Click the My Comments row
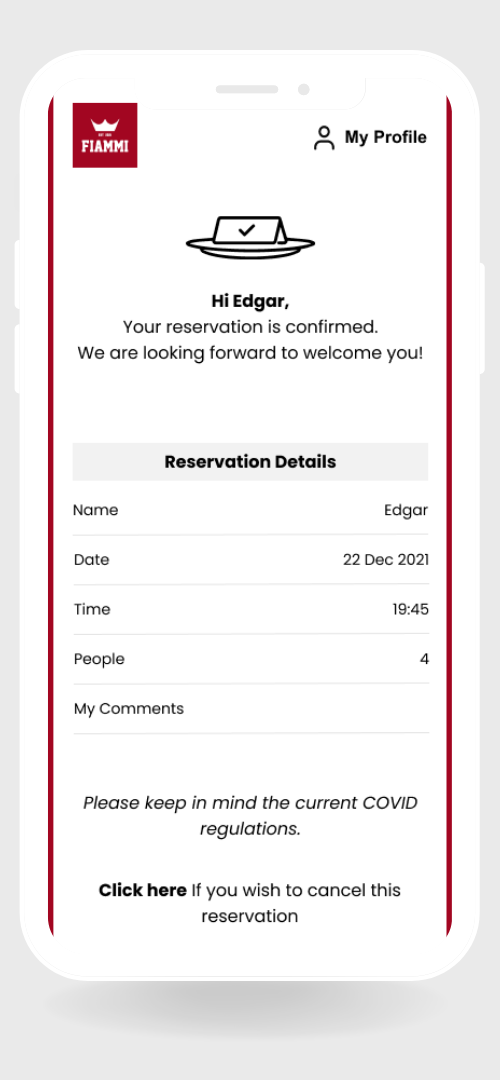Image resolution: width=500 pixels, height=1080 pixels. tap(251, 709)
